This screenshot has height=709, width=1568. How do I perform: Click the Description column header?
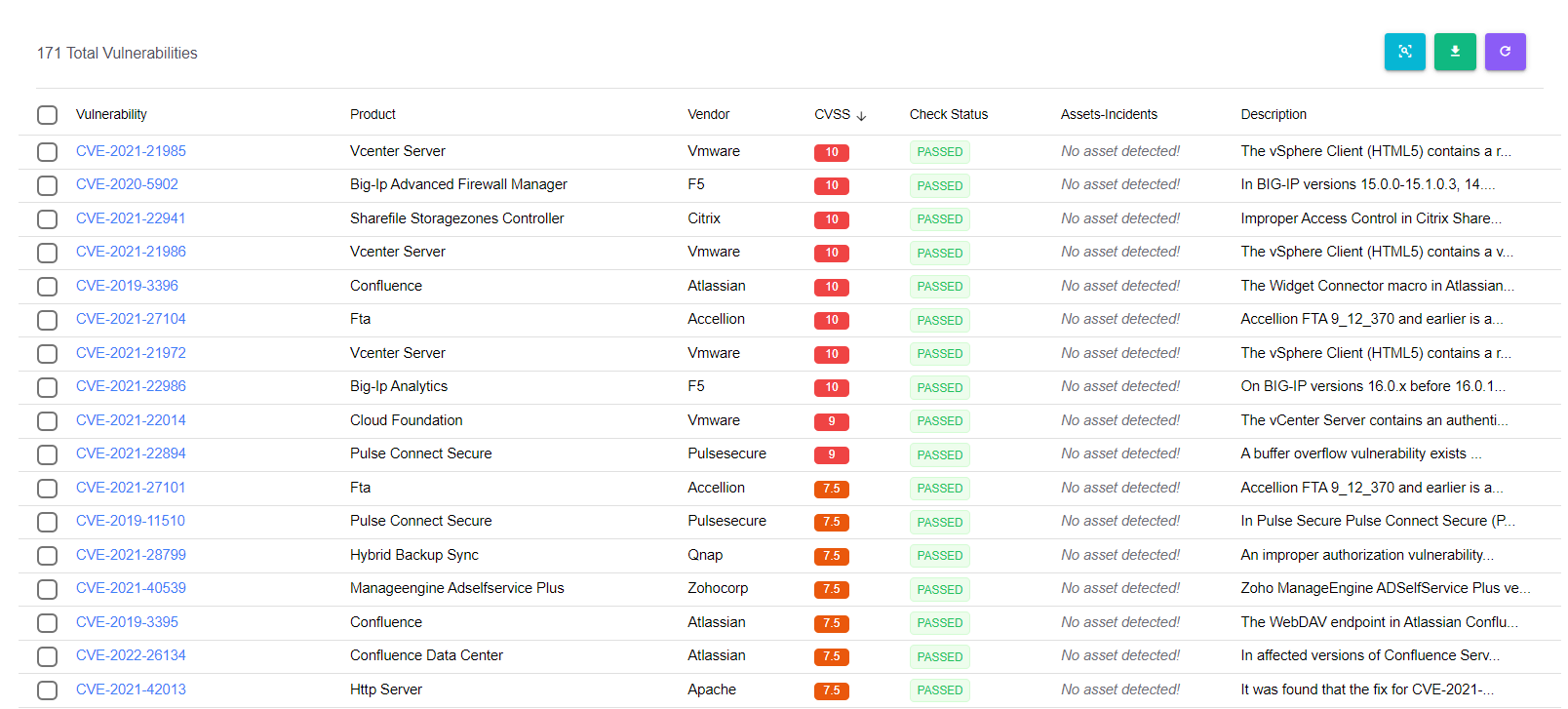point(1274,114)
